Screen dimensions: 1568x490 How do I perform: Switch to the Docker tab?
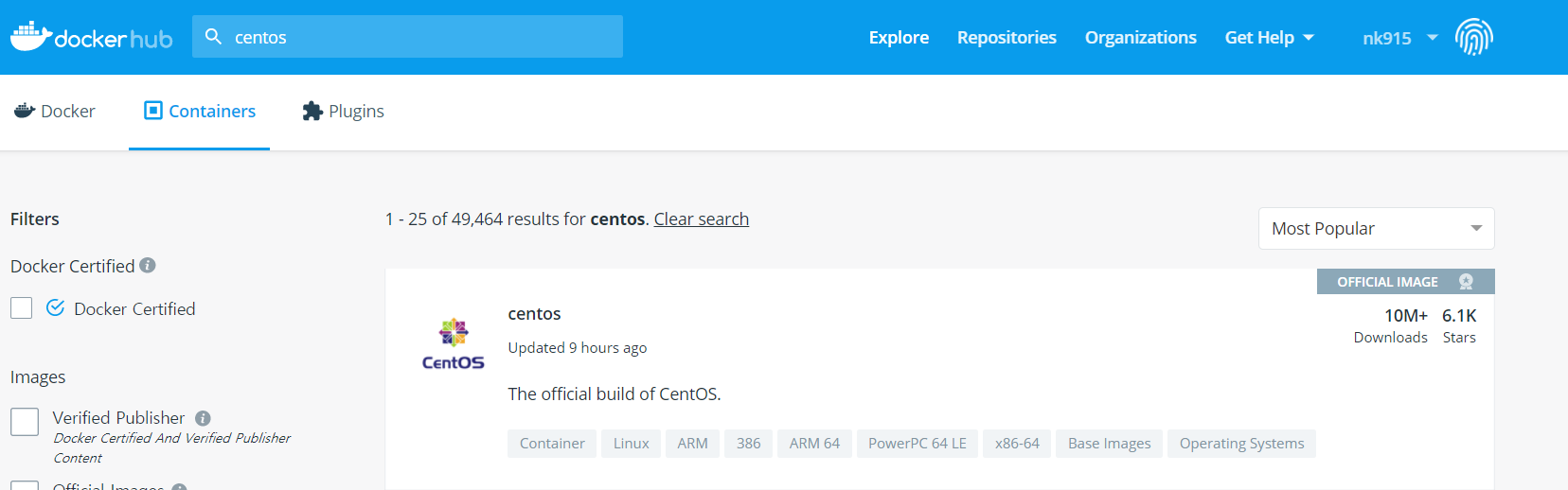coord(55,111)
